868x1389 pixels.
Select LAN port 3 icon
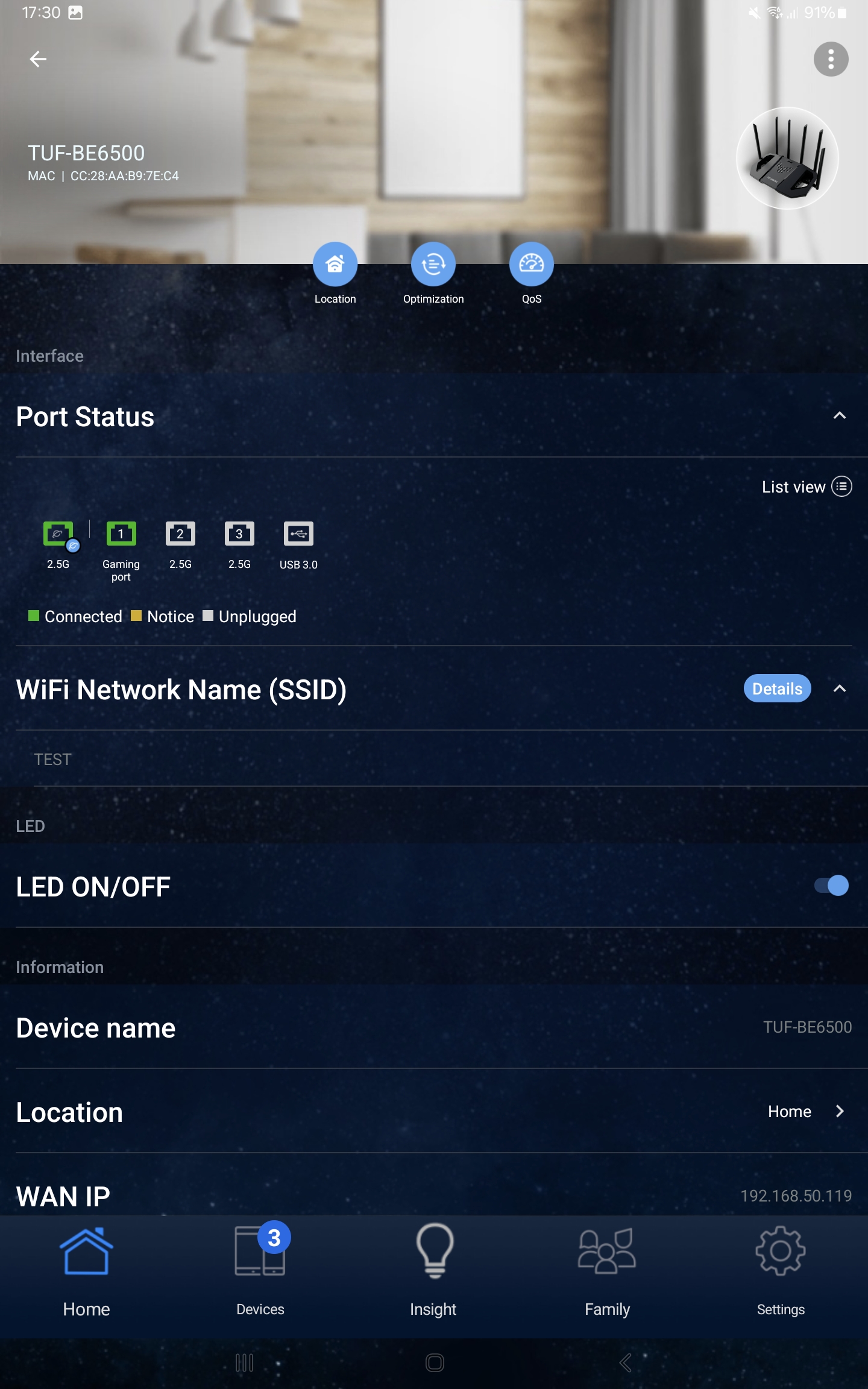239,534
